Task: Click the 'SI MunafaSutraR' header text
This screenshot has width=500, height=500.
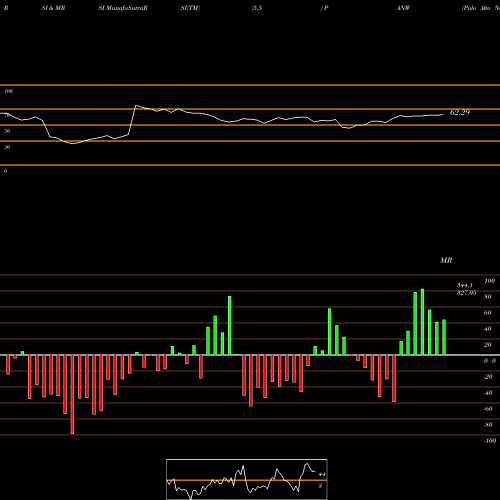Action: click(x=123, y=8)
